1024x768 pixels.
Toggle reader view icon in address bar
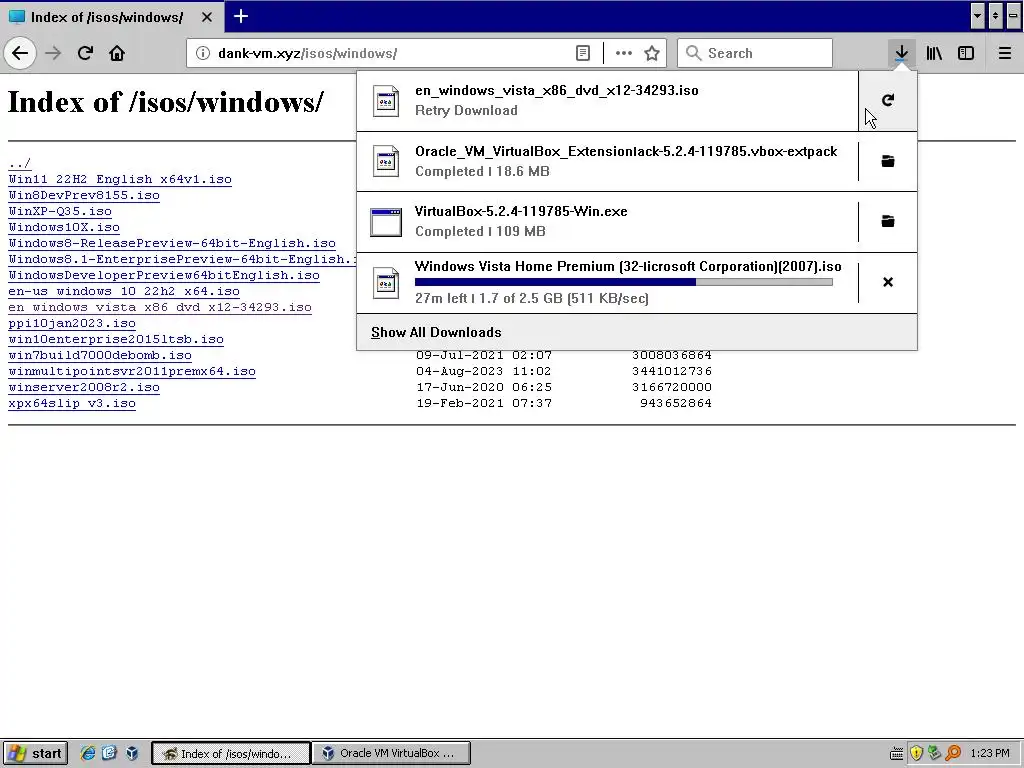click(583, 54)
